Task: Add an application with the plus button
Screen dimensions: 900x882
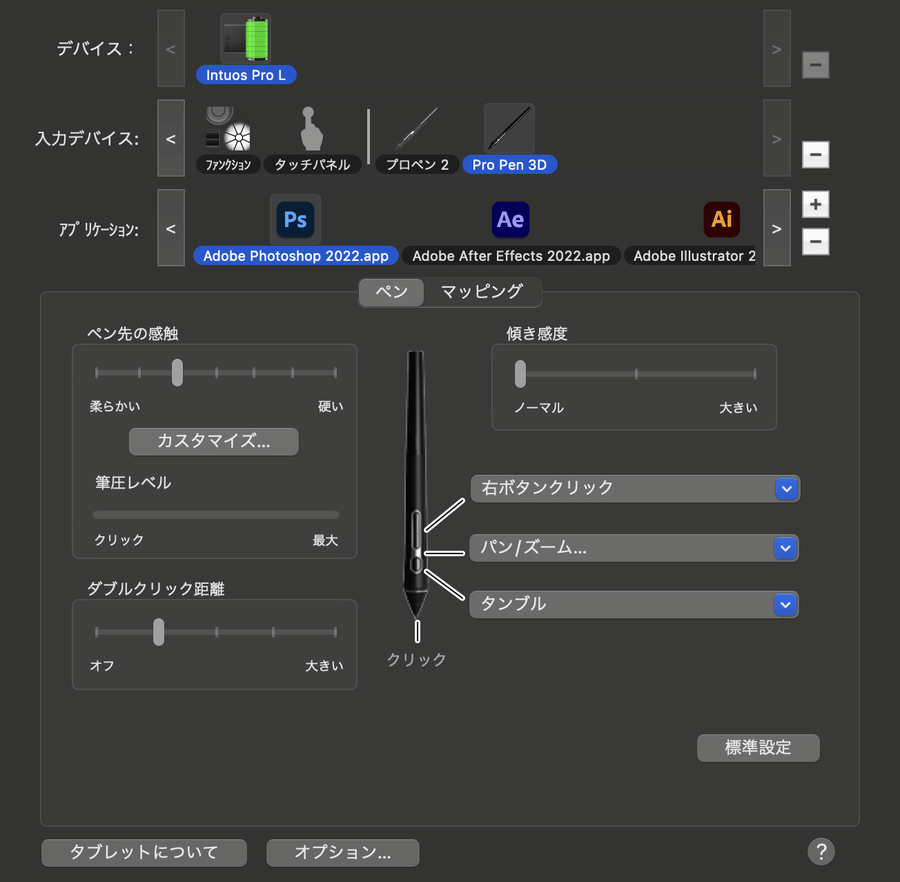Action: pos(815,204)
